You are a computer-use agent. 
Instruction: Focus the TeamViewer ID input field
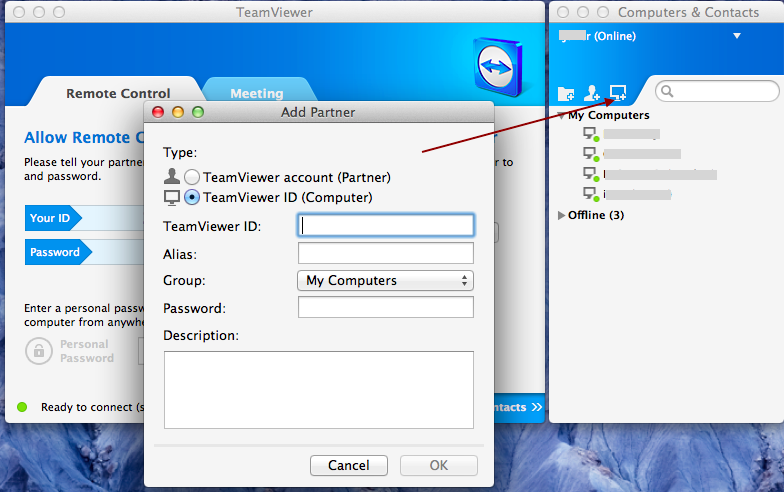point(386,225)
